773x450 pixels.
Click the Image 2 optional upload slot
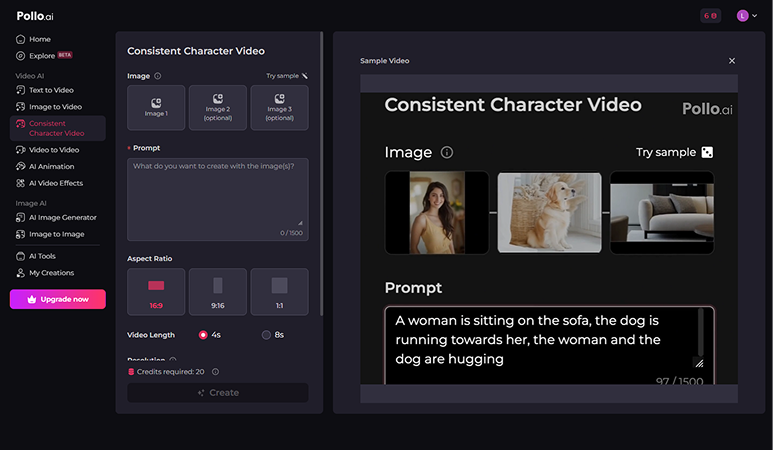point(217,107)
